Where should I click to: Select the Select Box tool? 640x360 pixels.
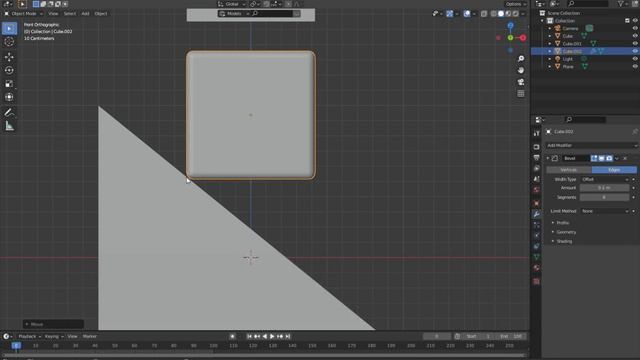[9, 29]
